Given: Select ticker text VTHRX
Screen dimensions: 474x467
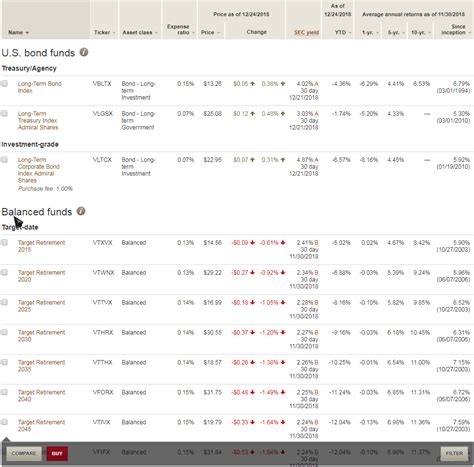Looking at the screenshot, I should coord(103,332).
